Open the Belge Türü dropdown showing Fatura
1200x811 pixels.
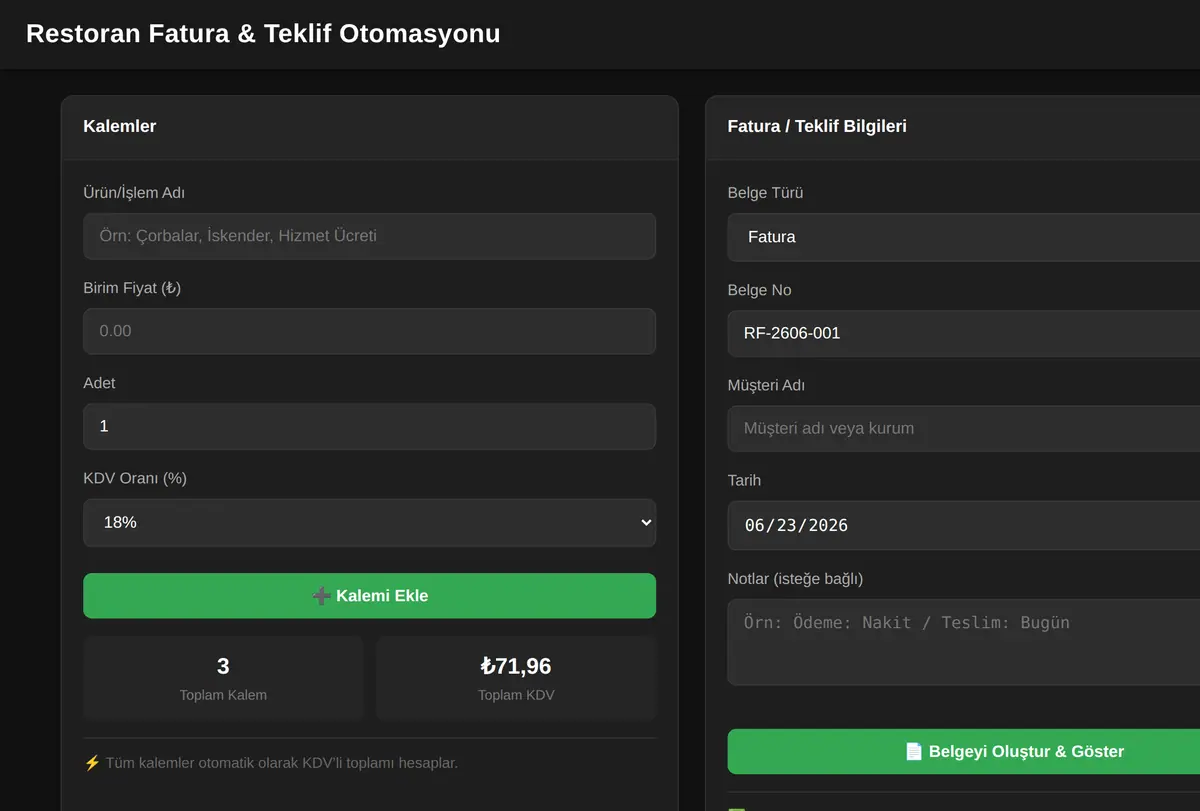[x=964, y=237]
